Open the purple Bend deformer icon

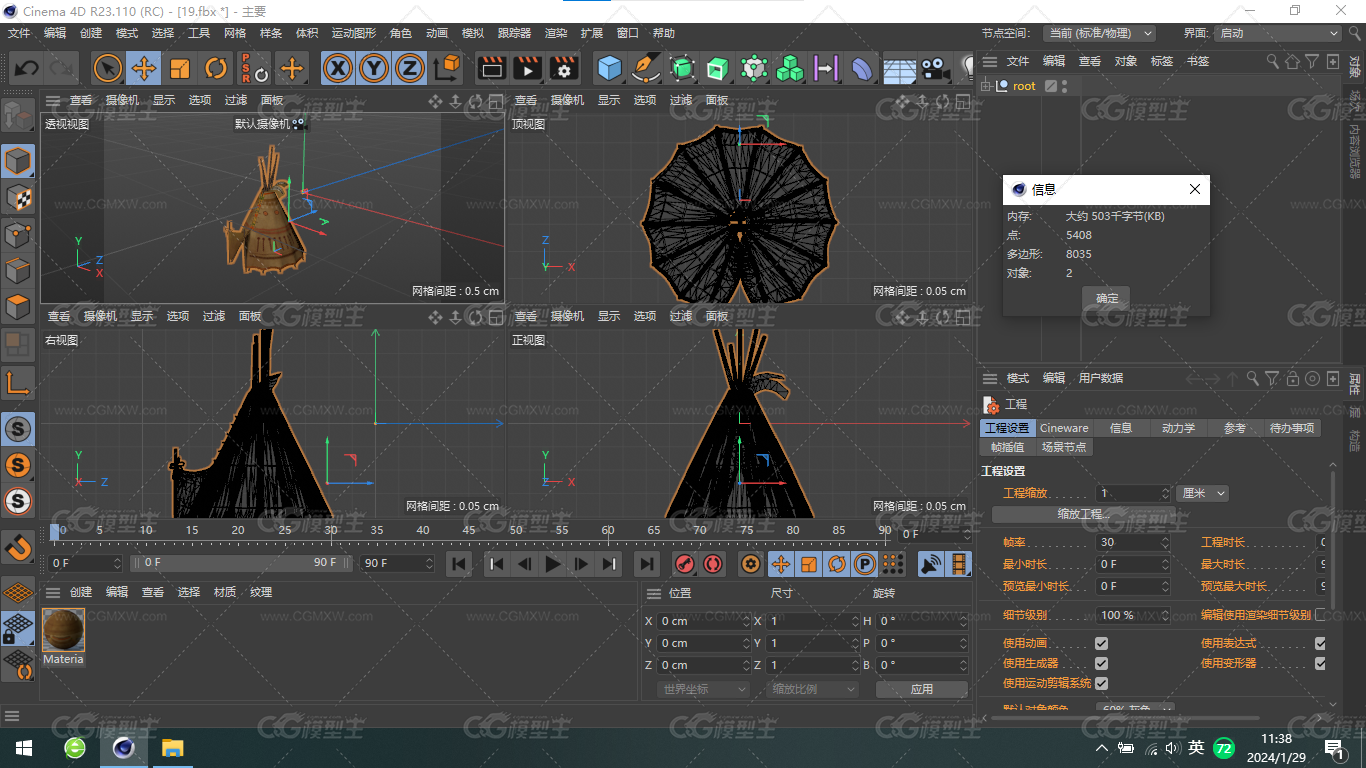point(862,68)
